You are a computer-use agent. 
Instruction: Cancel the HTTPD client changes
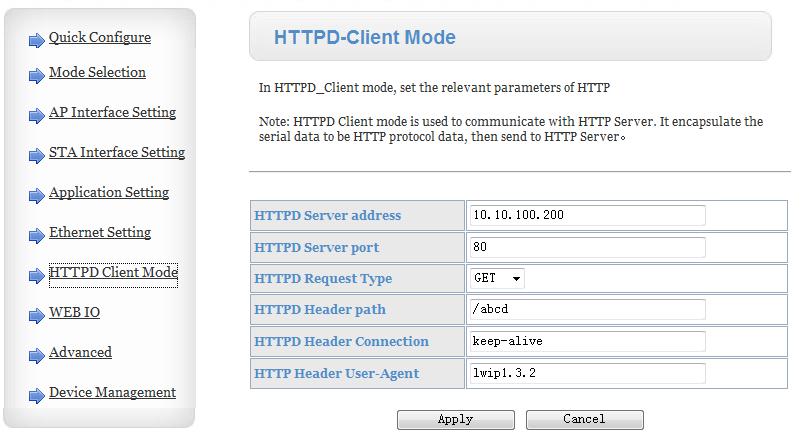(x=584, y=420)
